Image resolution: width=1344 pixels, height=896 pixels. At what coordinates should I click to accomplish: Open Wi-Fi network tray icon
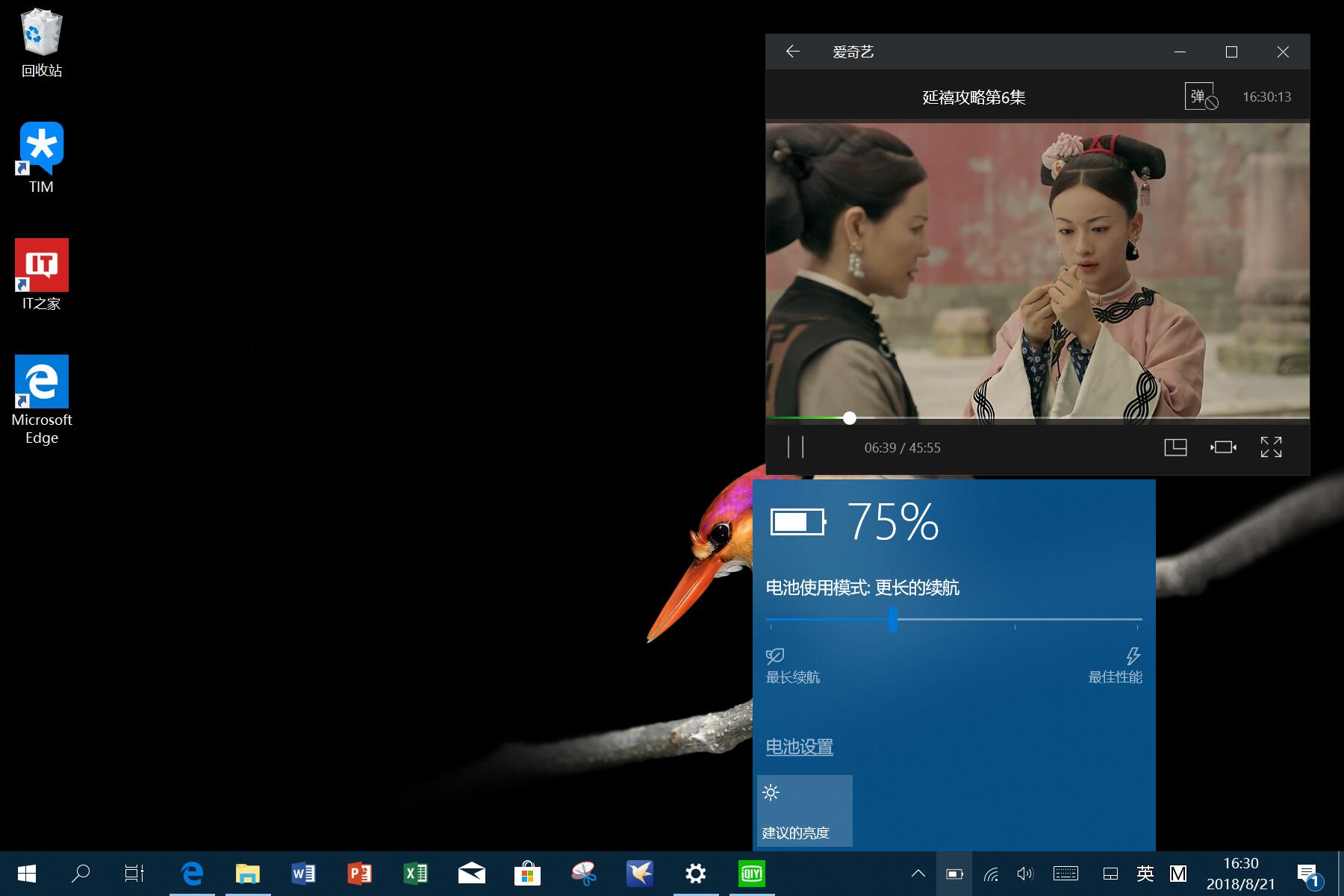(992, 874)
